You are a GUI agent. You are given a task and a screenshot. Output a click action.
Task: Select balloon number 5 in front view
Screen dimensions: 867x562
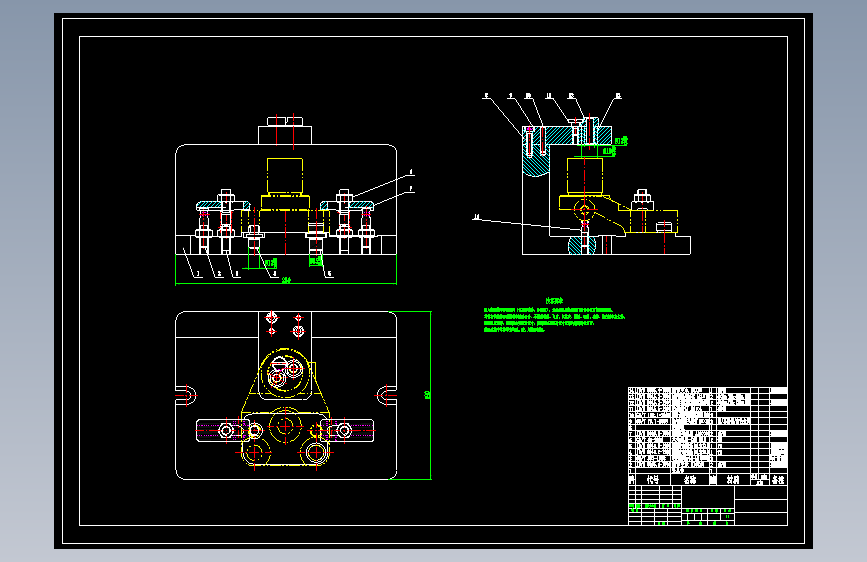(330, 274)
